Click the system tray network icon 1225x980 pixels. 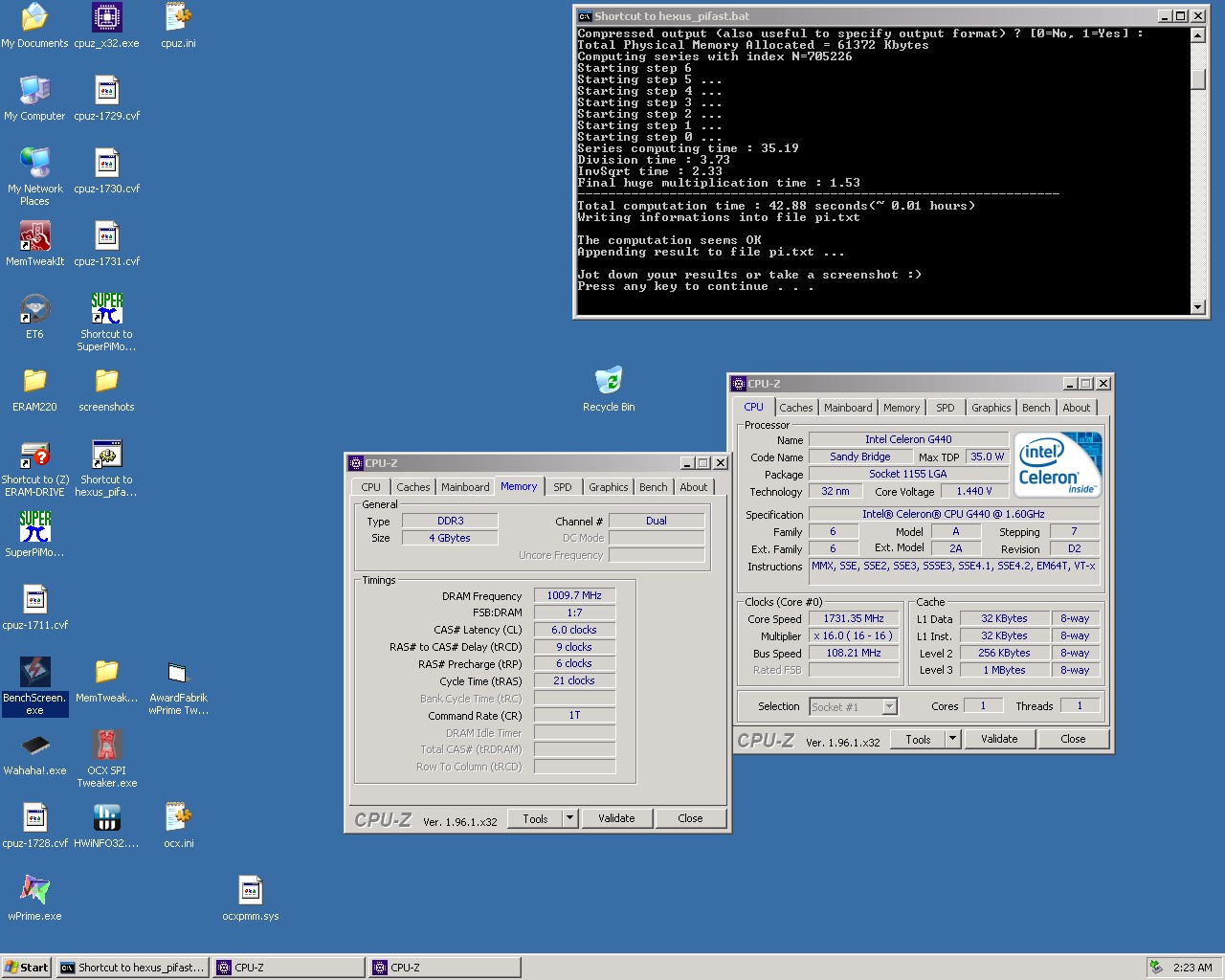1156,968
